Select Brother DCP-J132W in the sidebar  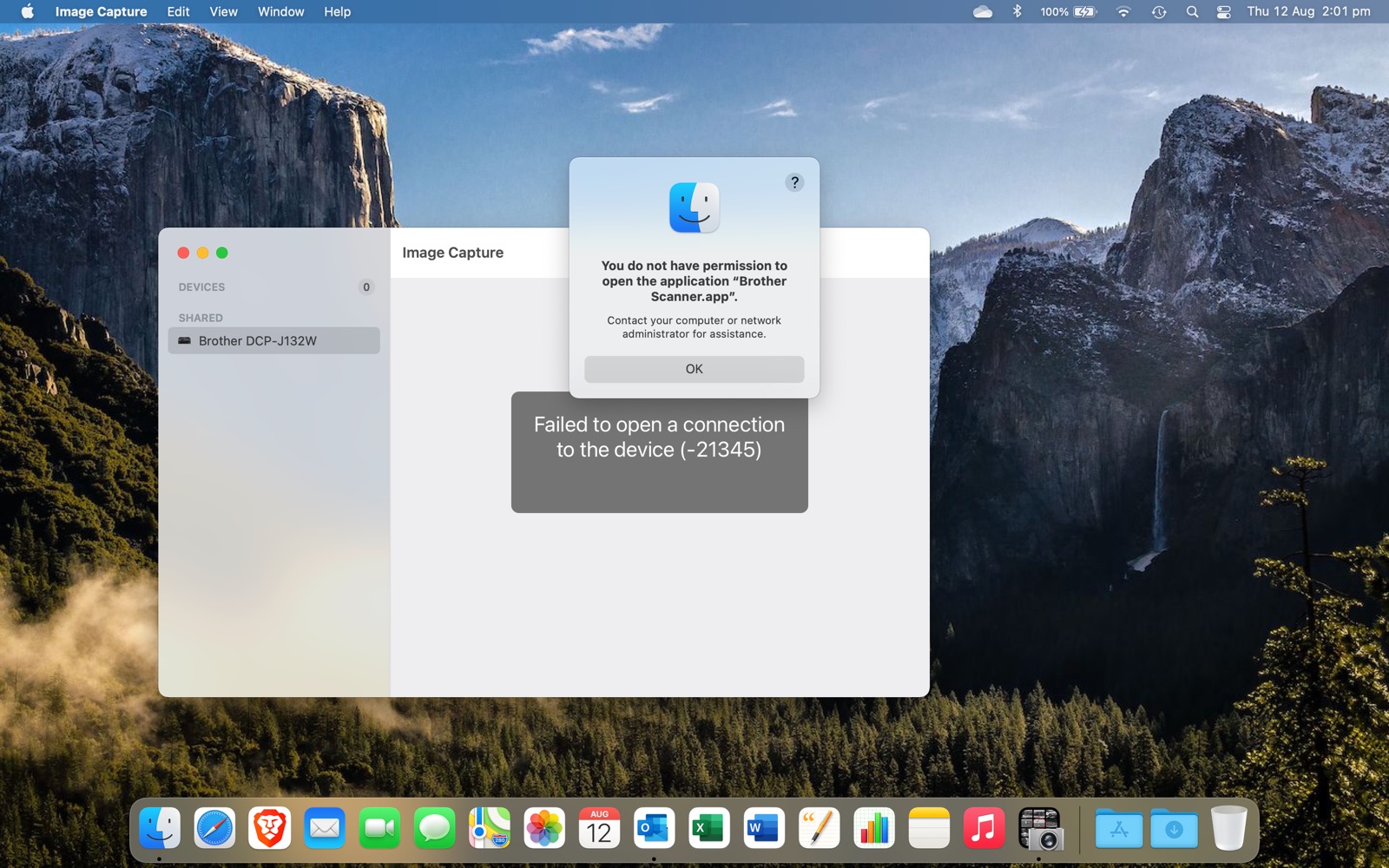click(273, 340)
